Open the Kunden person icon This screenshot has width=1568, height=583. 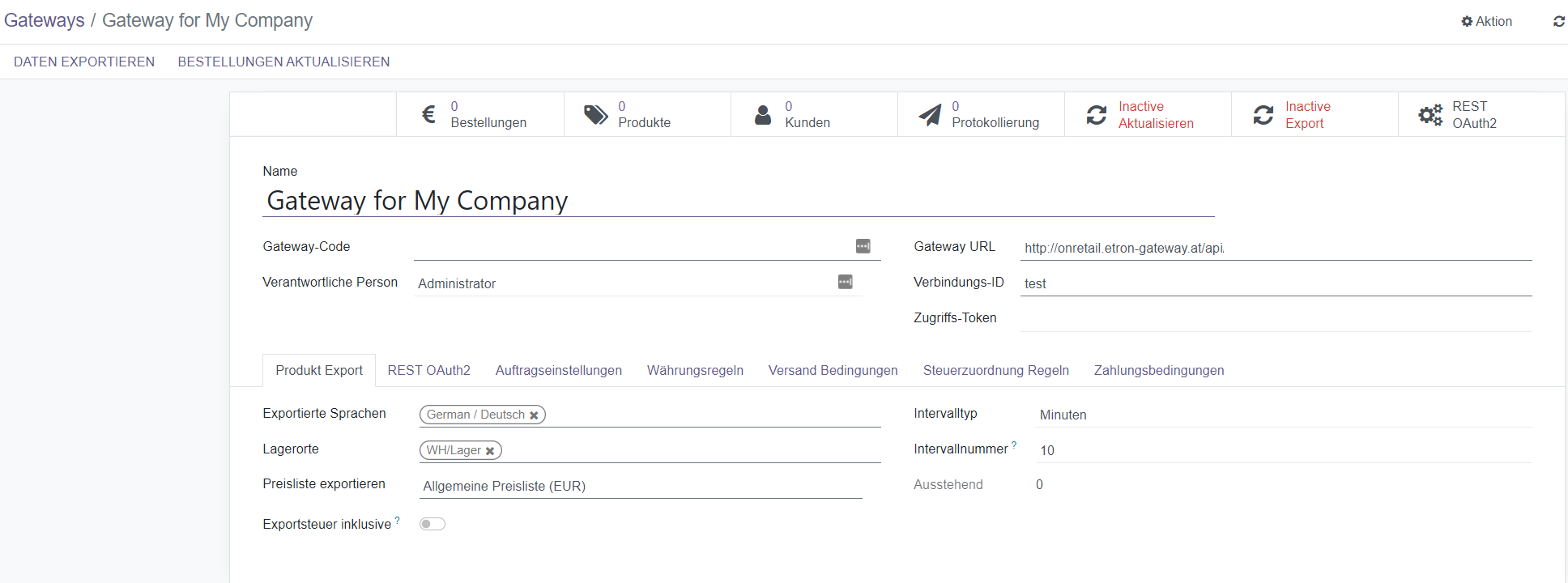(x=763, y=115)
